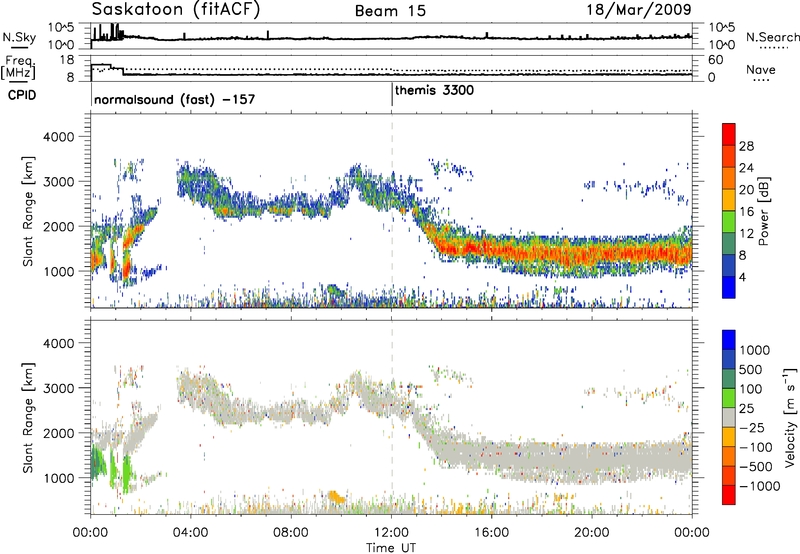Click the "1000" tick of the velocity panel
Viewport: 800px width, 554px height.
tap(58, 478)
